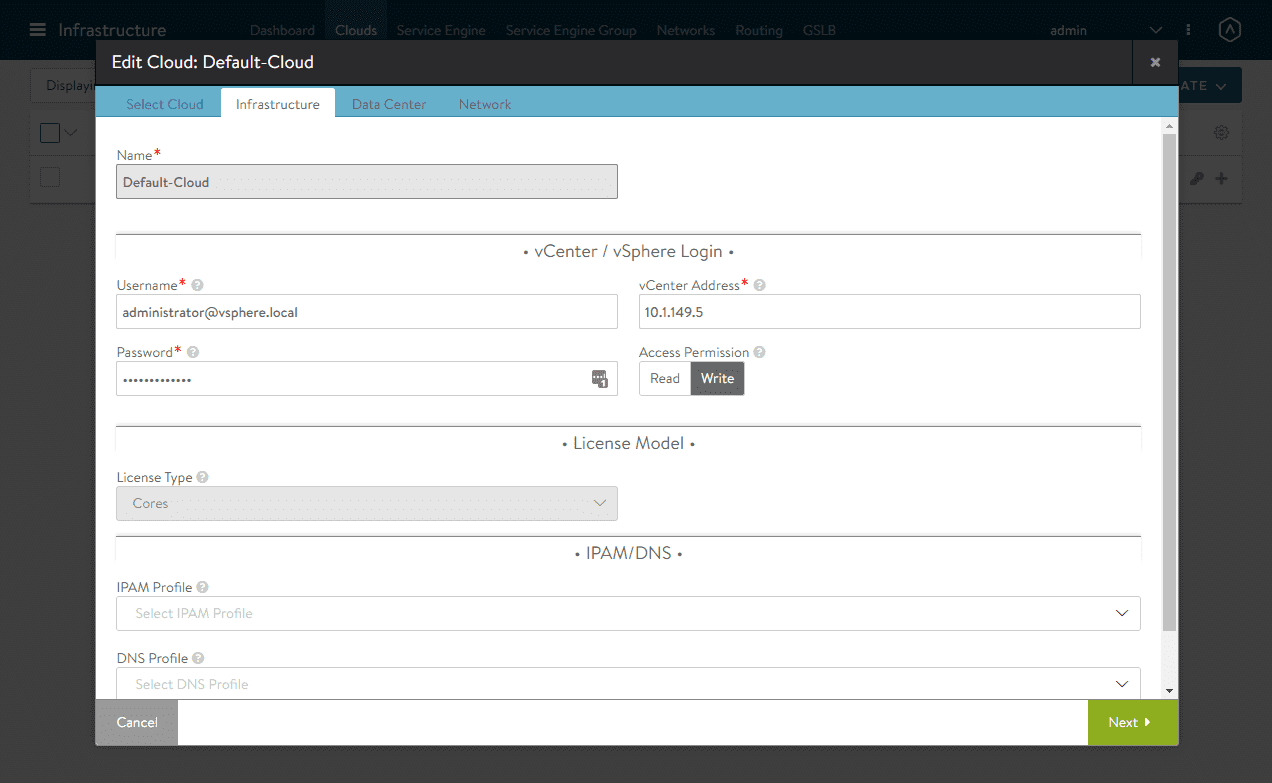Open the hamburger navigation menu

(x=38, y=30)
